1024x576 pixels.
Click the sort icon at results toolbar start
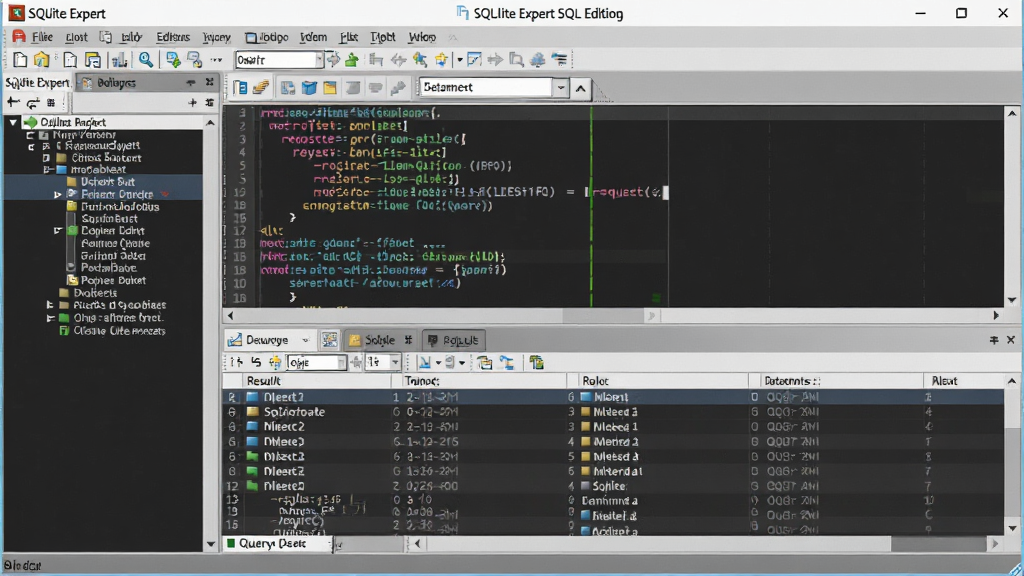click(236, 362)
